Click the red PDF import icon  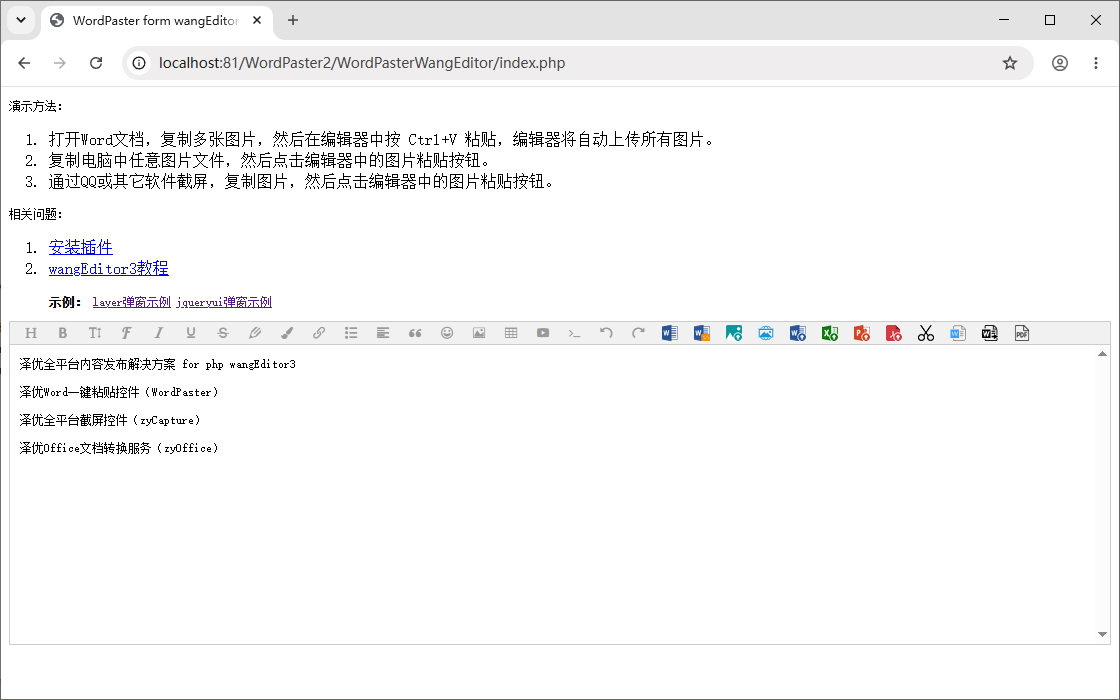click(x=894, y=333)
